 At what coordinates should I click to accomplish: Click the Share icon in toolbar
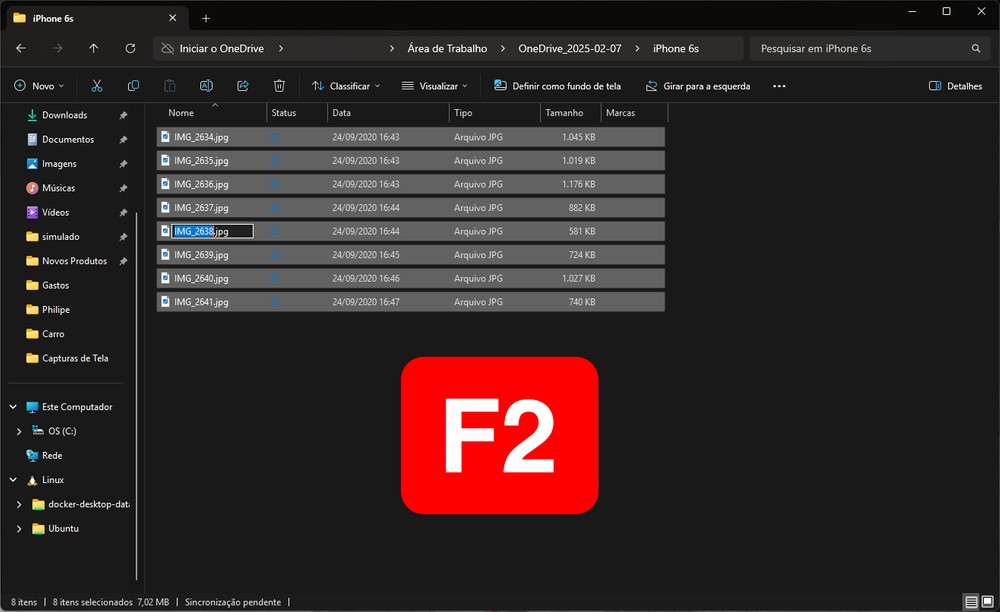243,86
